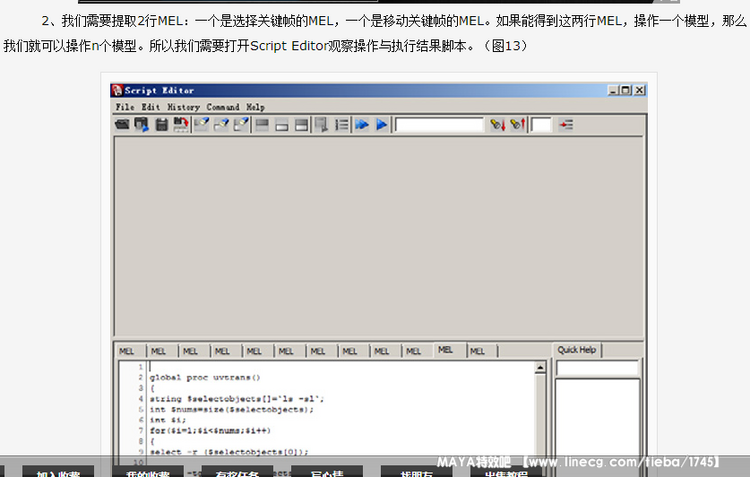Click the Show Both panes layout icon
750x477 pixels.
(x=302, y=125)
